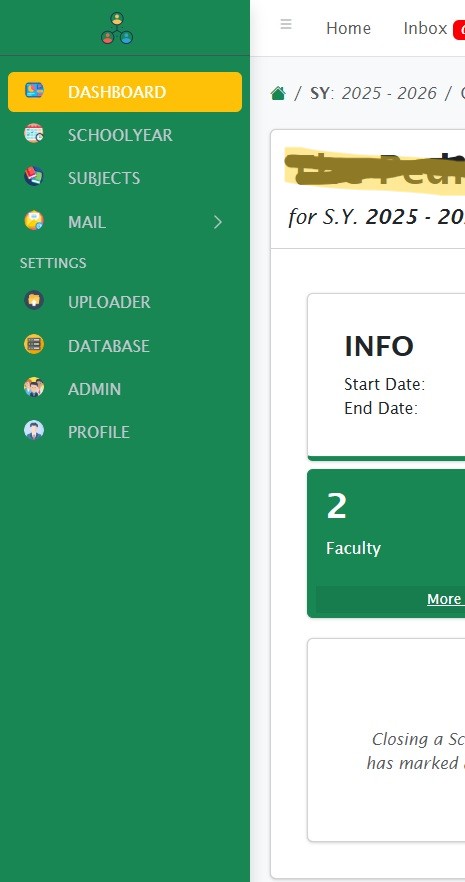The image size is (465, 882).
Task: Toggle sidebar with hamburger menu icon
Action: (286, 24)
